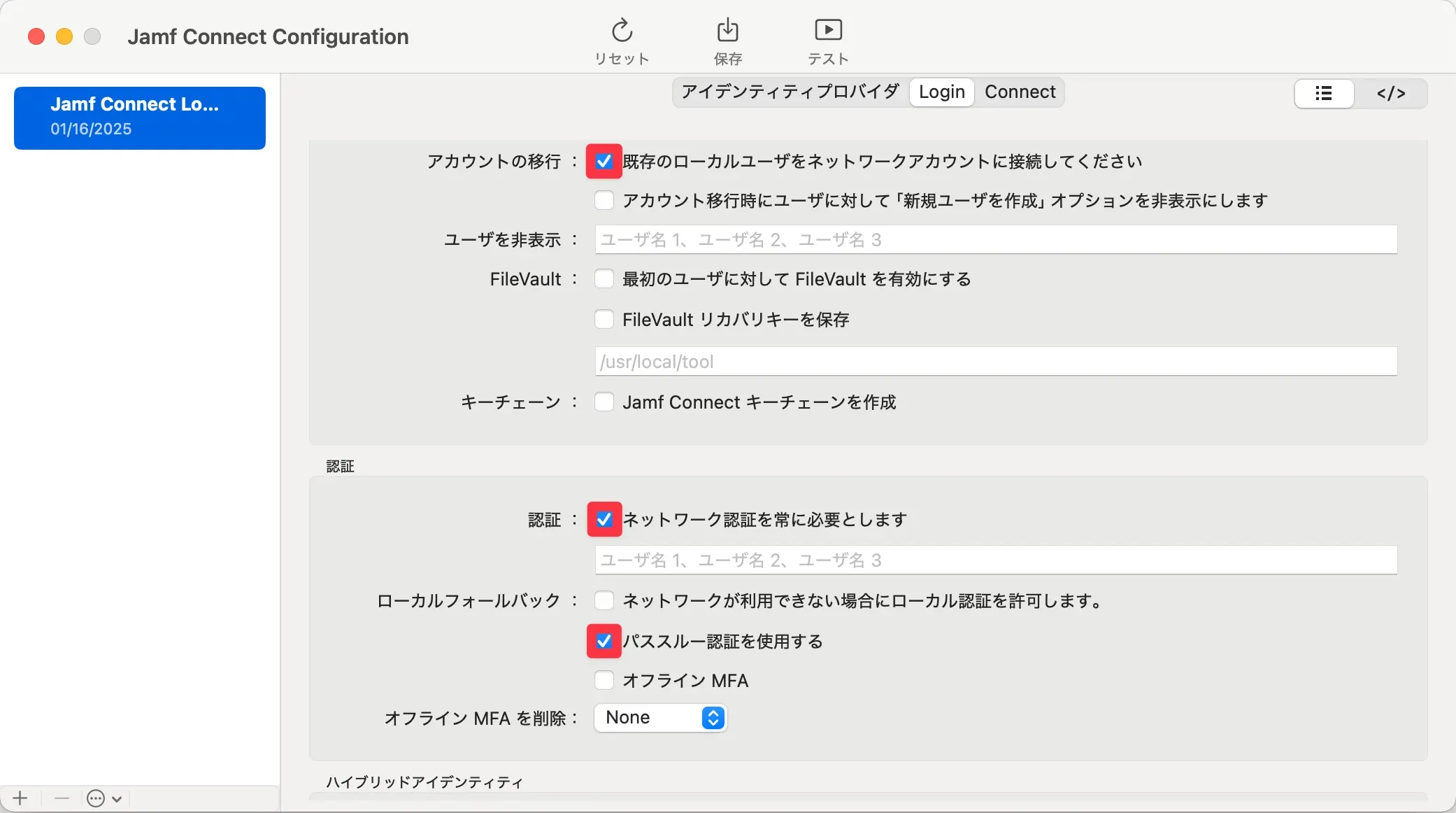Click the 保存 save icon
The image size is (1456, 813).
[x=727, y=31]
